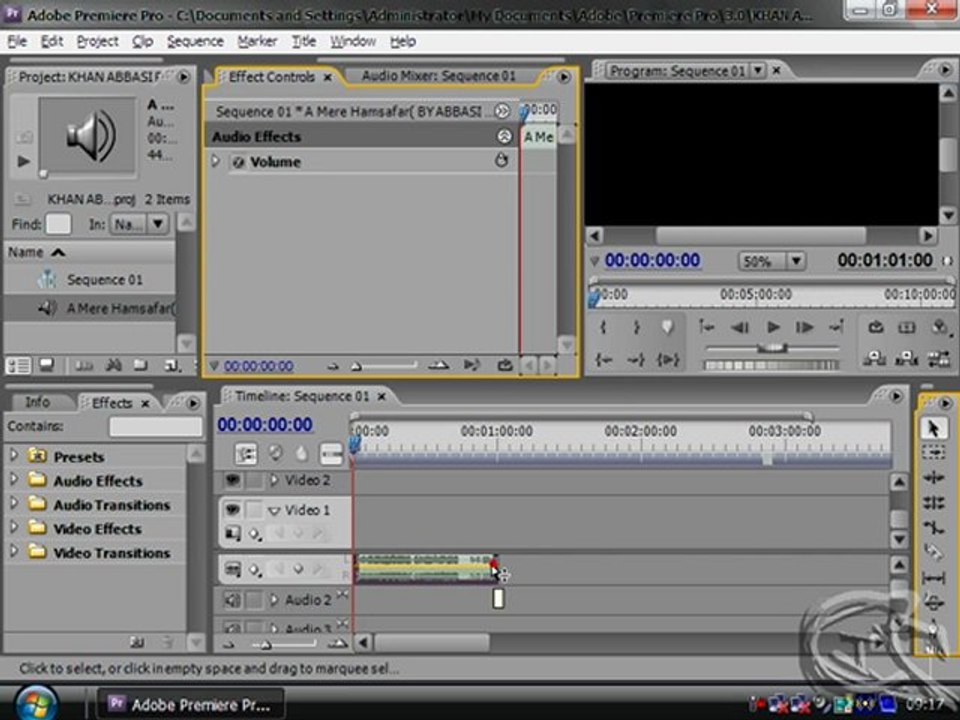Toggle Video 1 track output eye
Image resolution: width=960 pixels, height=720 pixels.
[x=233, y=509]
